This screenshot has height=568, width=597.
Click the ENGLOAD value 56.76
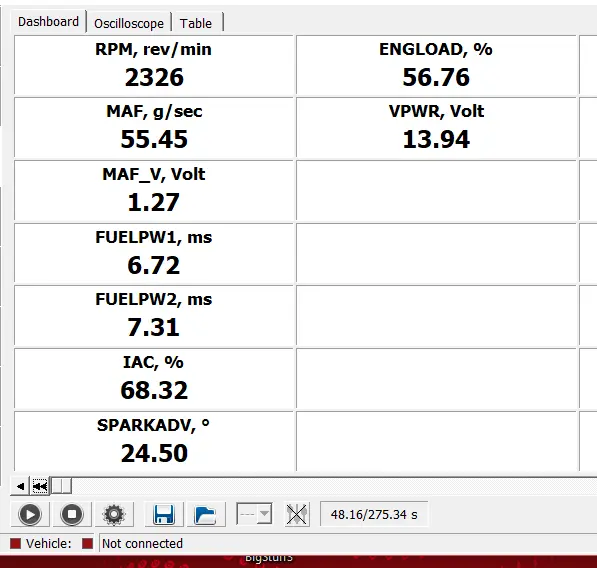[x=436, y=77]
